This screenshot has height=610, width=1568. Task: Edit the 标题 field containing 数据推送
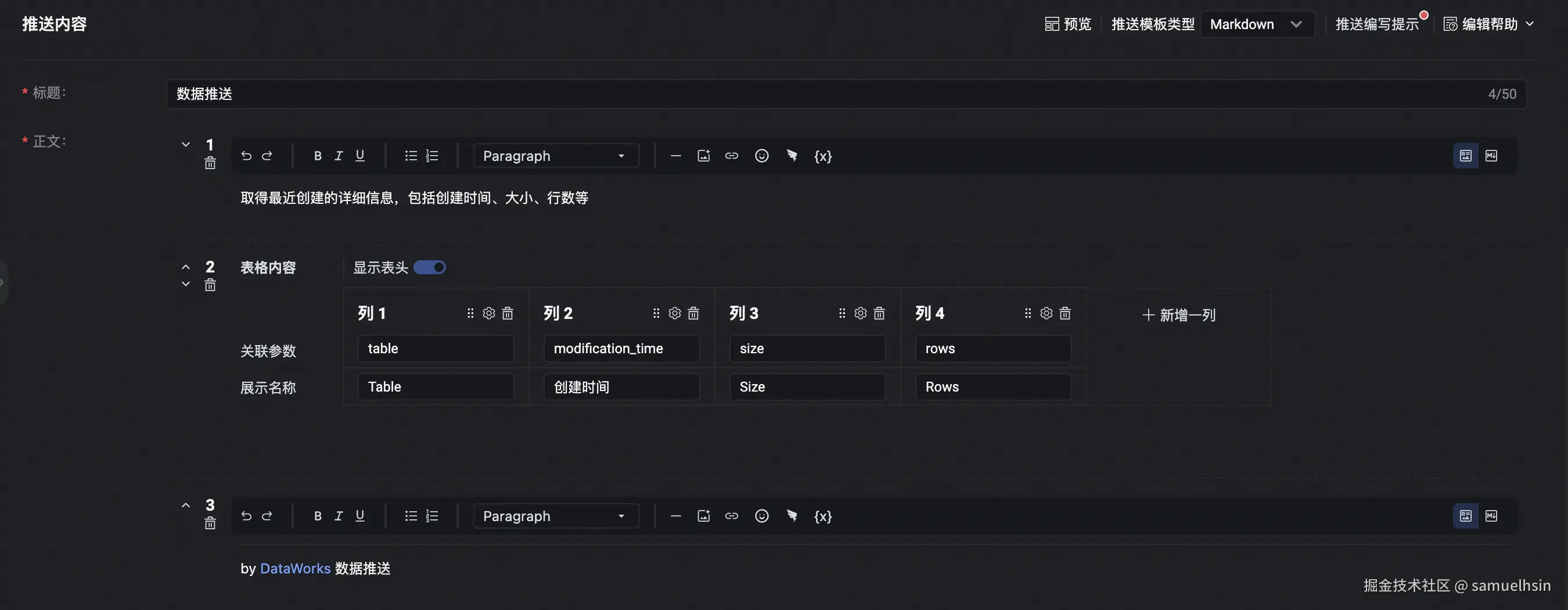tap(846, 94)
